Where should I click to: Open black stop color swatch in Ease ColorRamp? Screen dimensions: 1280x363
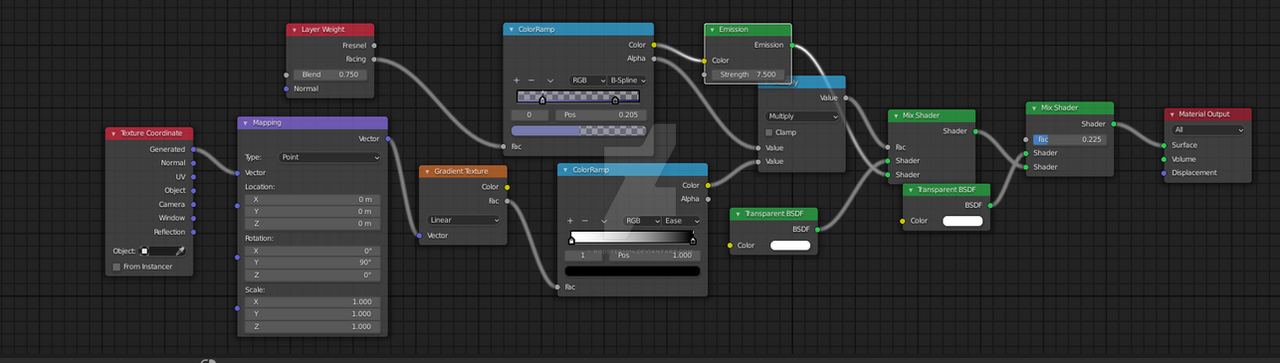[x=633, y=271]
